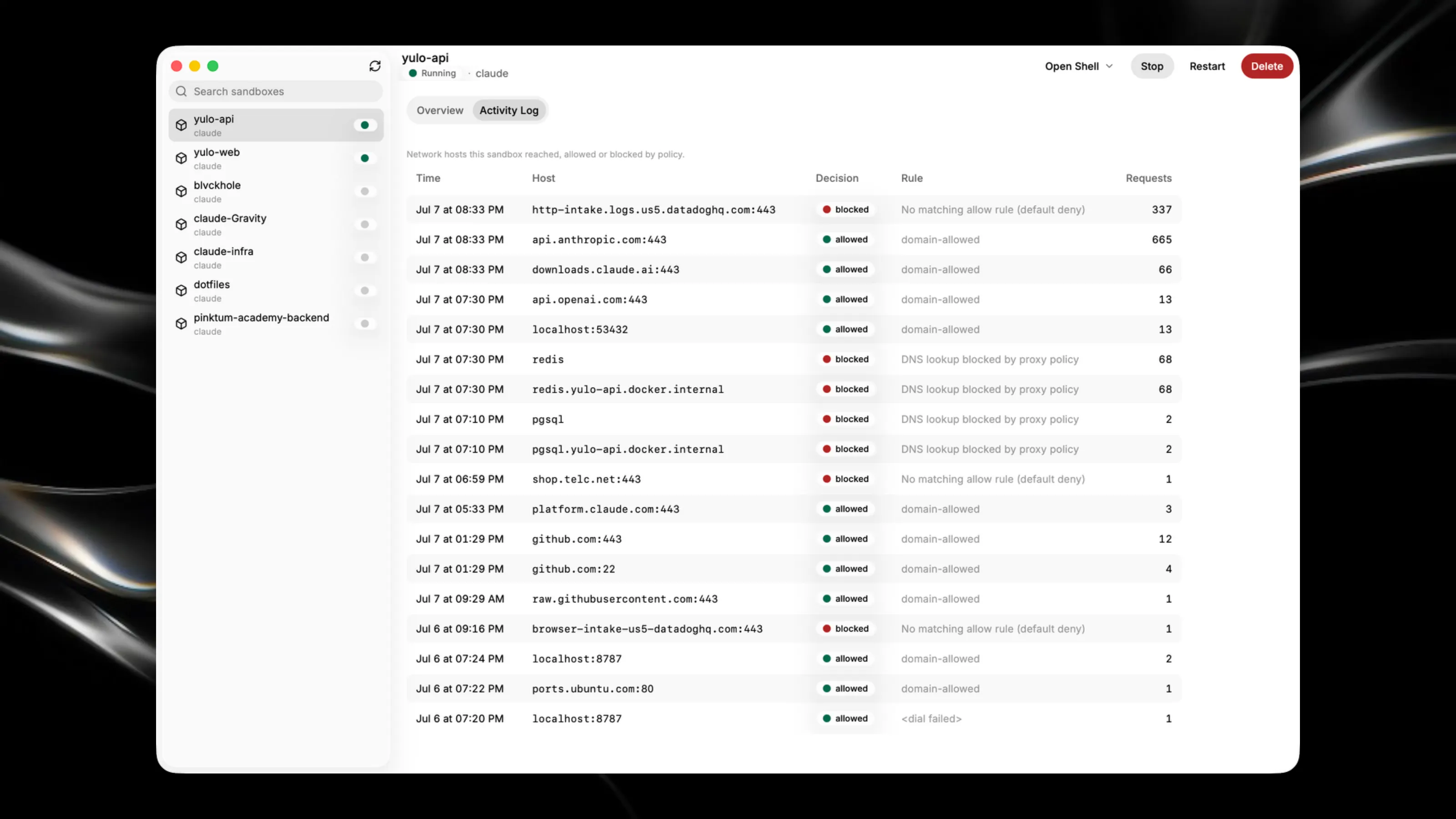Select the claude-infra sandbox in sidebar
This screenshot has height=819, width=1456.
click(x=276, y=257)
